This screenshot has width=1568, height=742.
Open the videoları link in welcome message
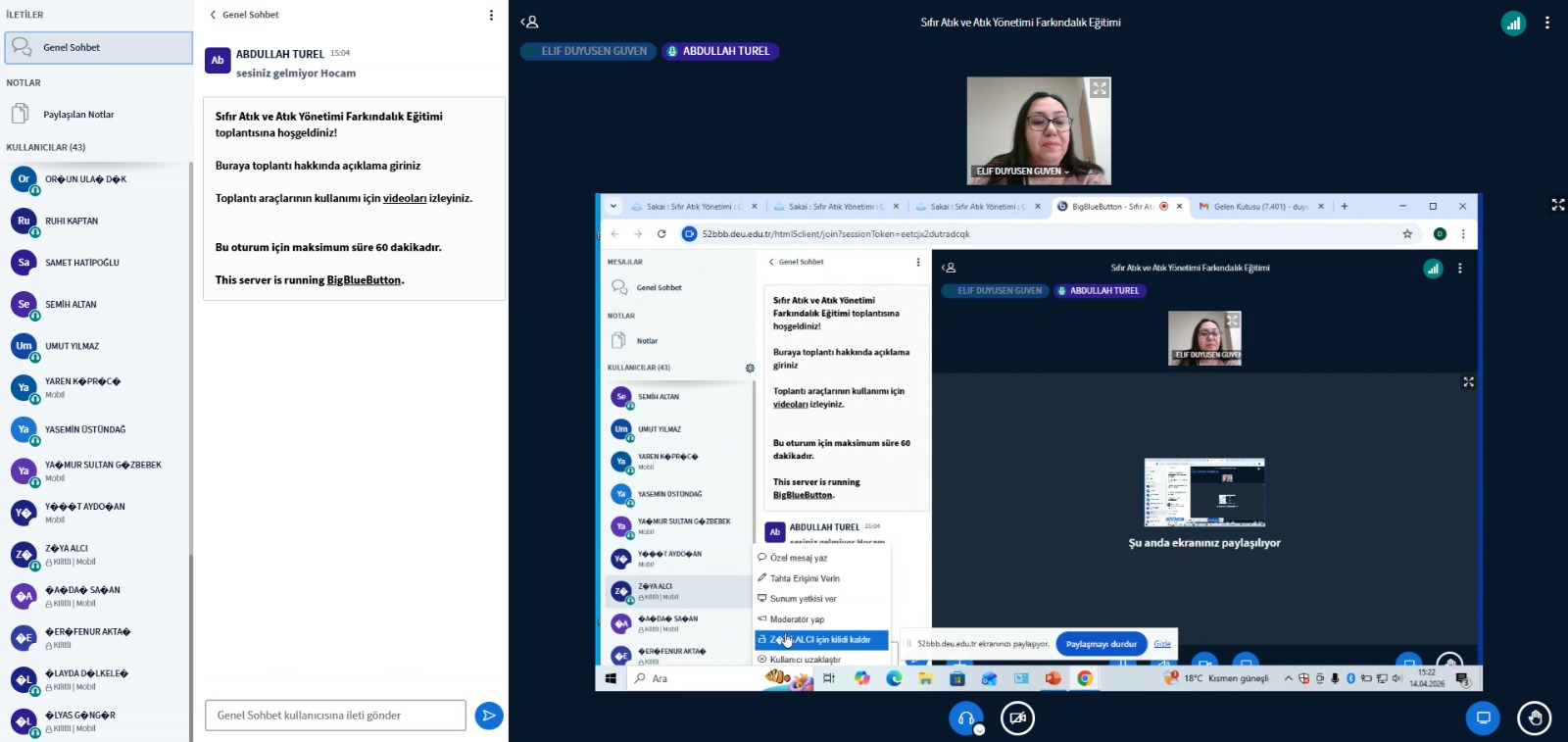(404, 198)
